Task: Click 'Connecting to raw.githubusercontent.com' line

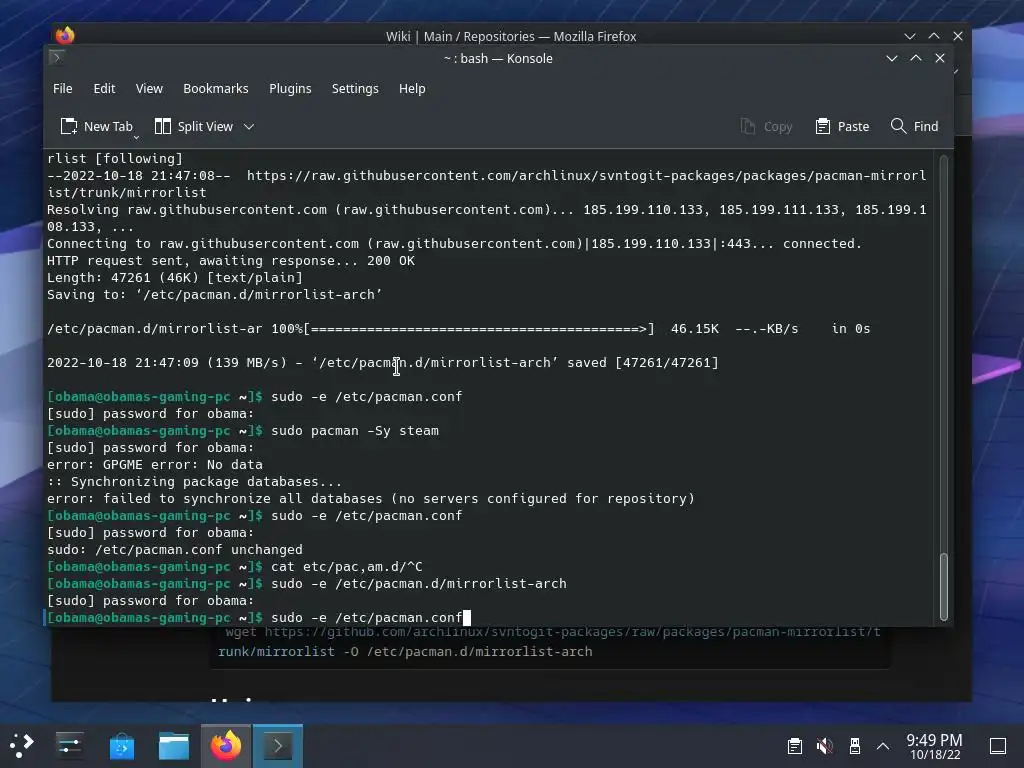Action: pos(455,244)
